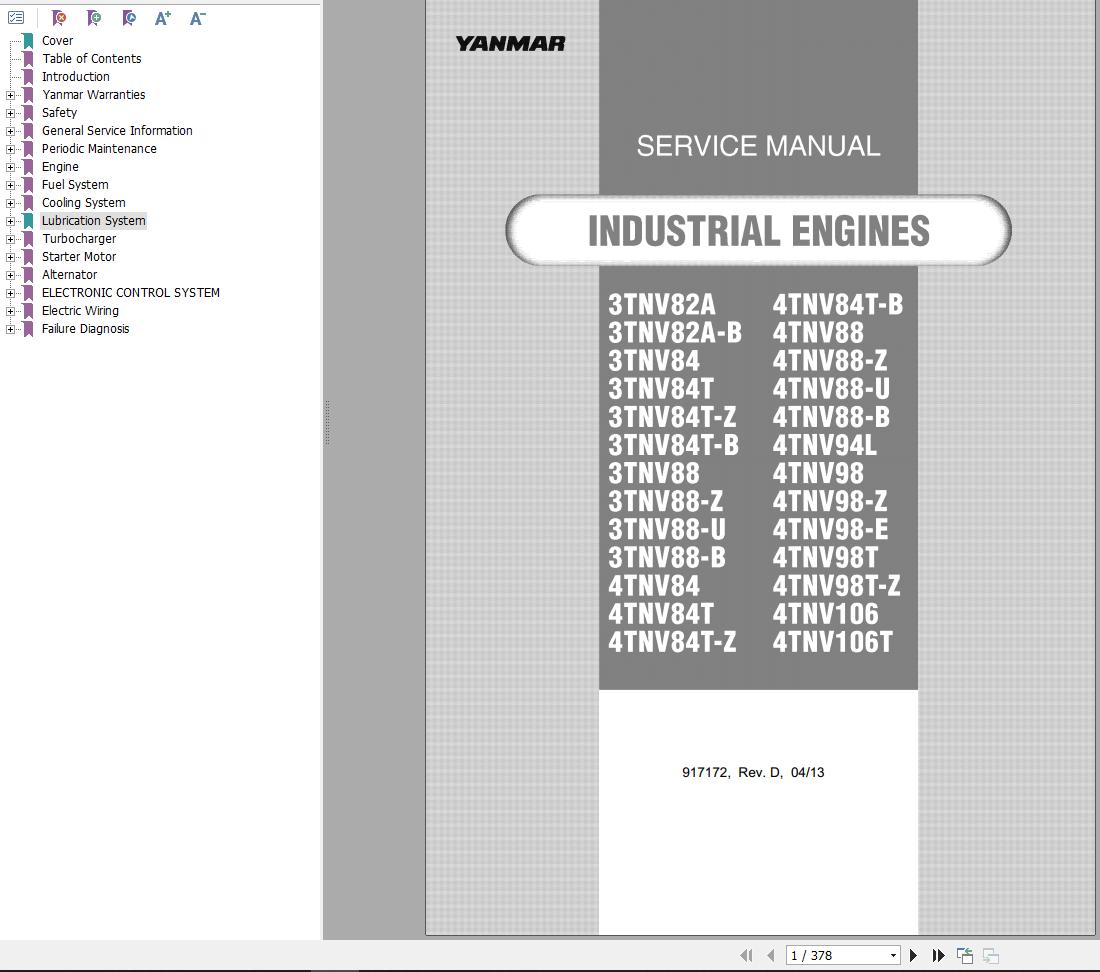1100x972 pixels.
Task: Expand the Engine bookmark
Action: [10, 167]
